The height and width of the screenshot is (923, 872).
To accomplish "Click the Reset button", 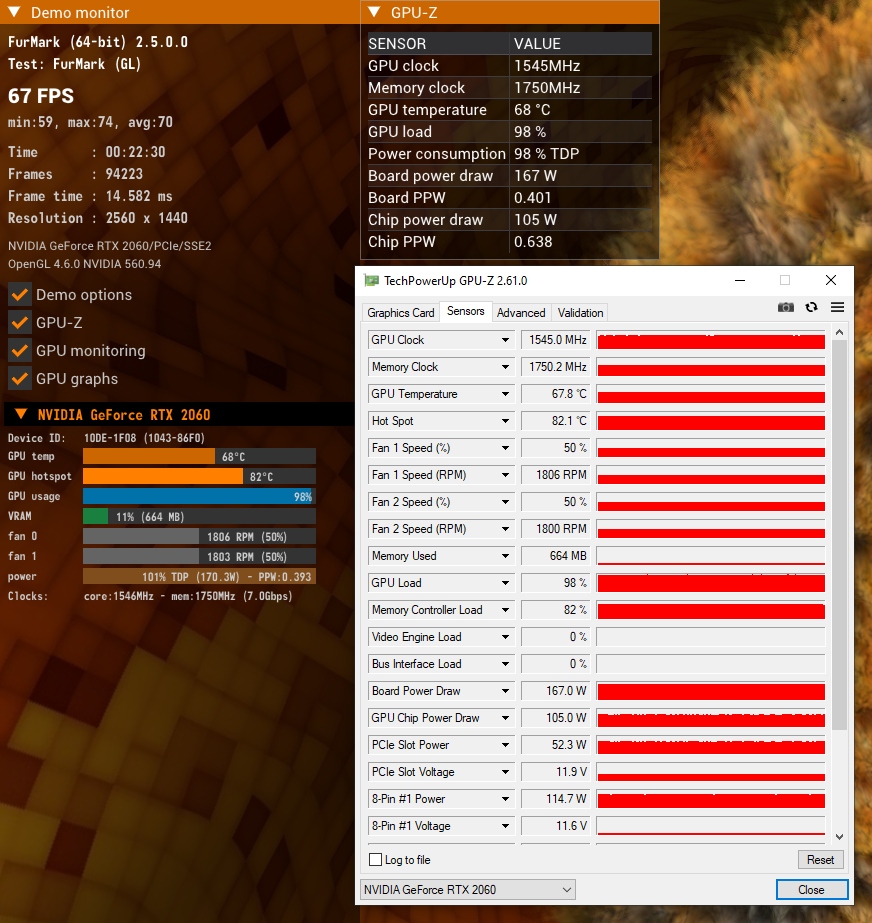I will tap(820, 859).
